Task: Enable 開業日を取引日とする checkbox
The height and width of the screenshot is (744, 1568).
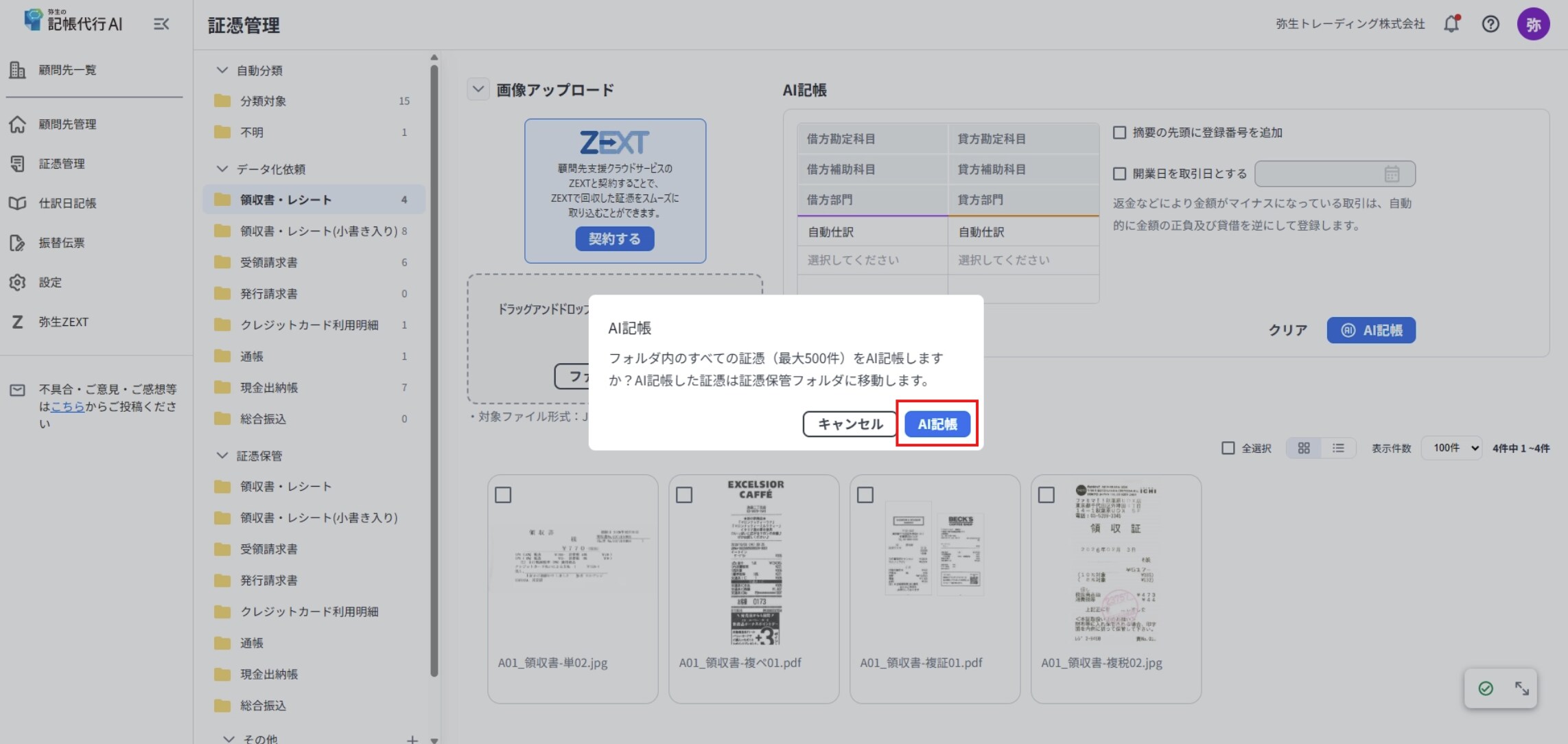Action: point(1119,174)
